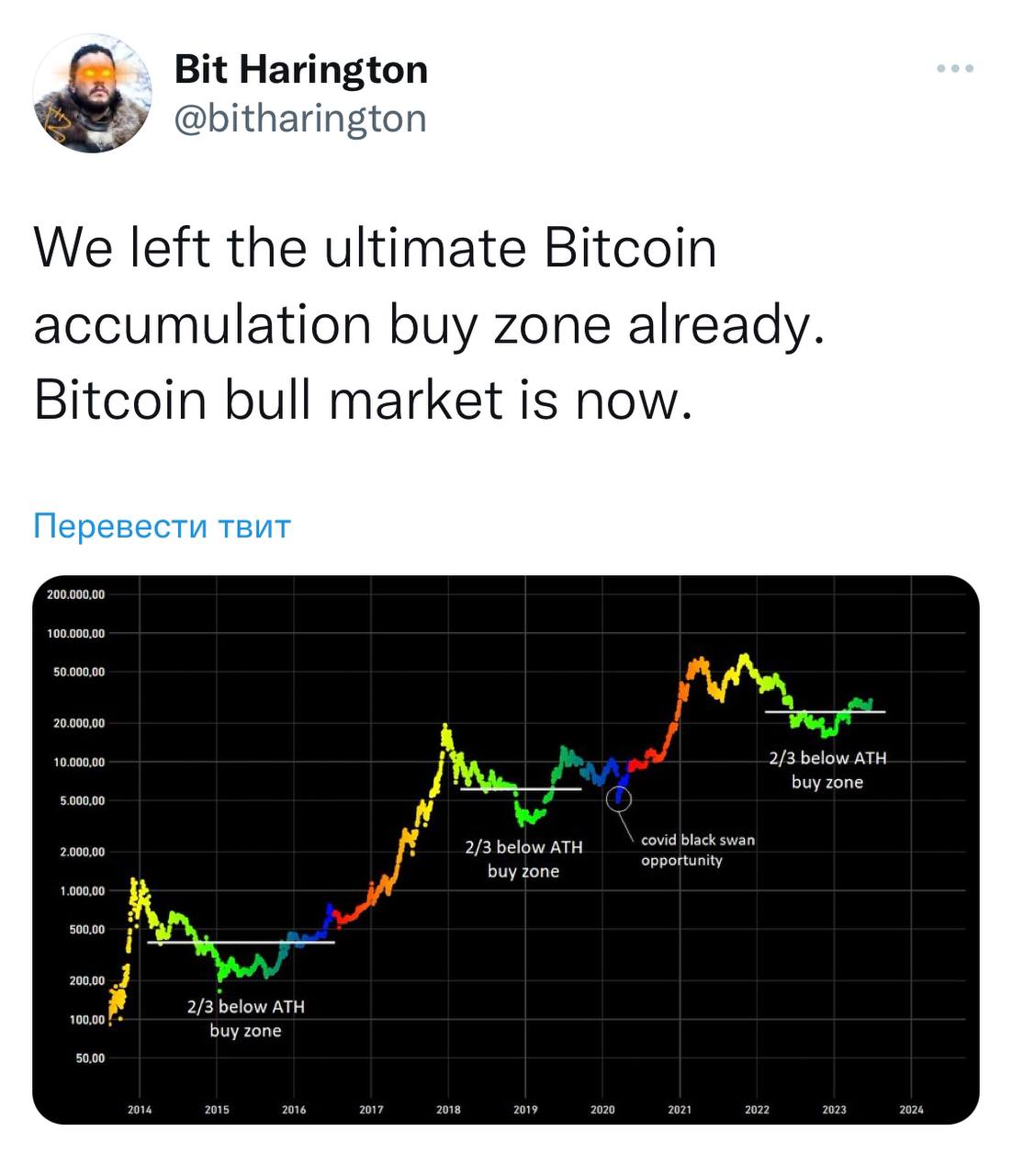
Task: Click the @bitharington handle
Action: pyautogui.click(x=300, y=119)
